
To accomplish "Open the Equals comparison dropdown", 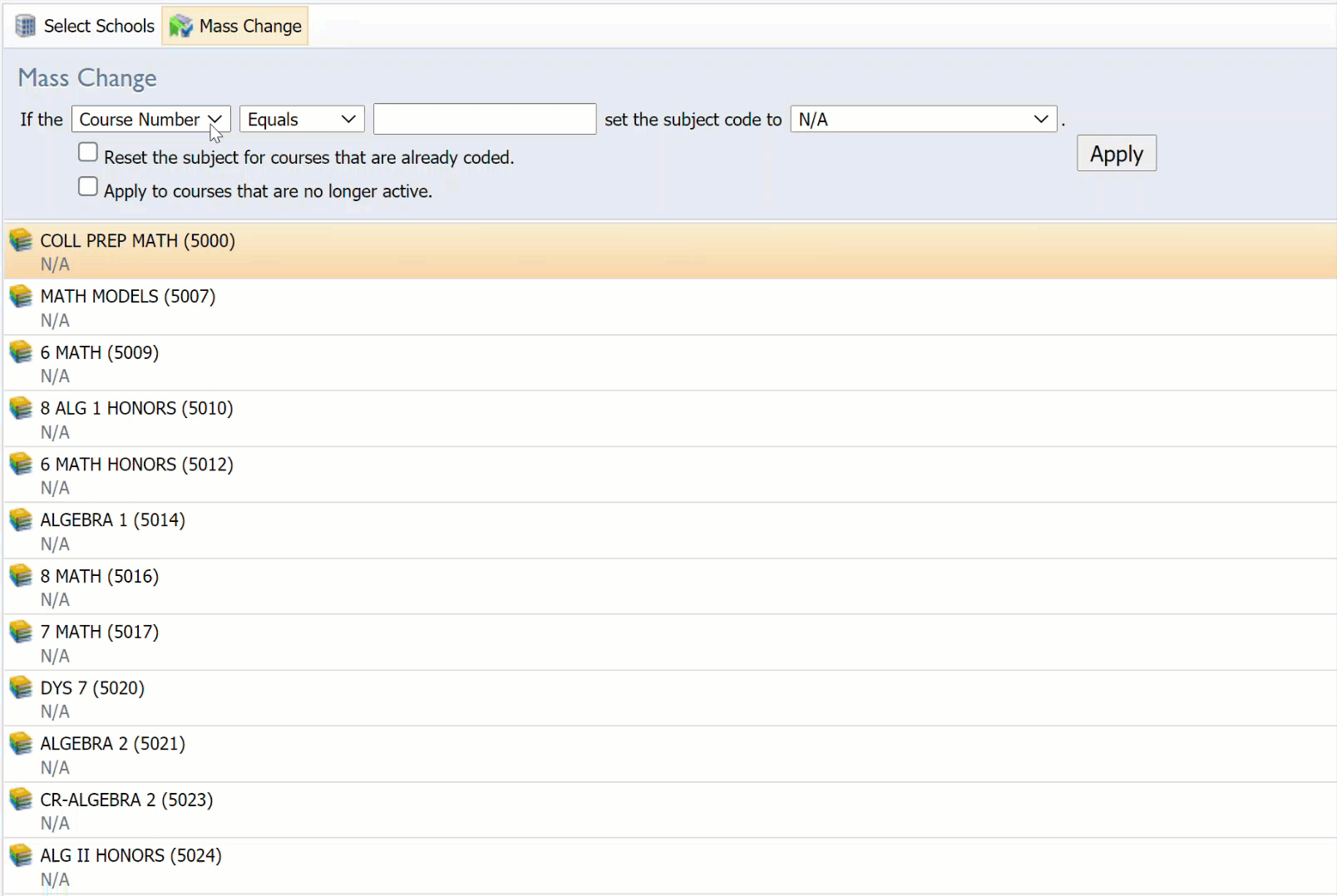I will pyautogui.click(x=302, y=119).
